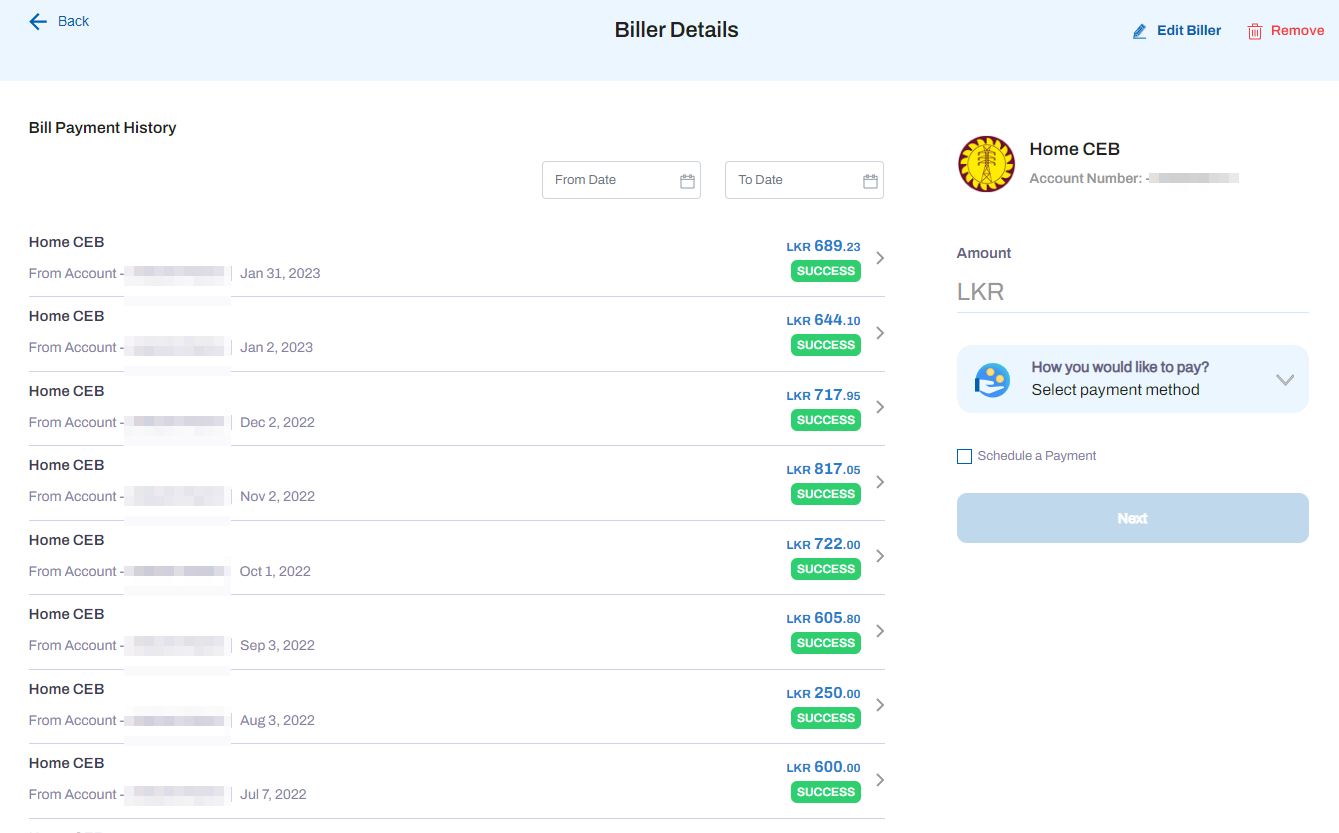This screenshot has height=833, width=1339.
Task: Click the SUCCESS badge for LKR 722.00
Action: 826,569
